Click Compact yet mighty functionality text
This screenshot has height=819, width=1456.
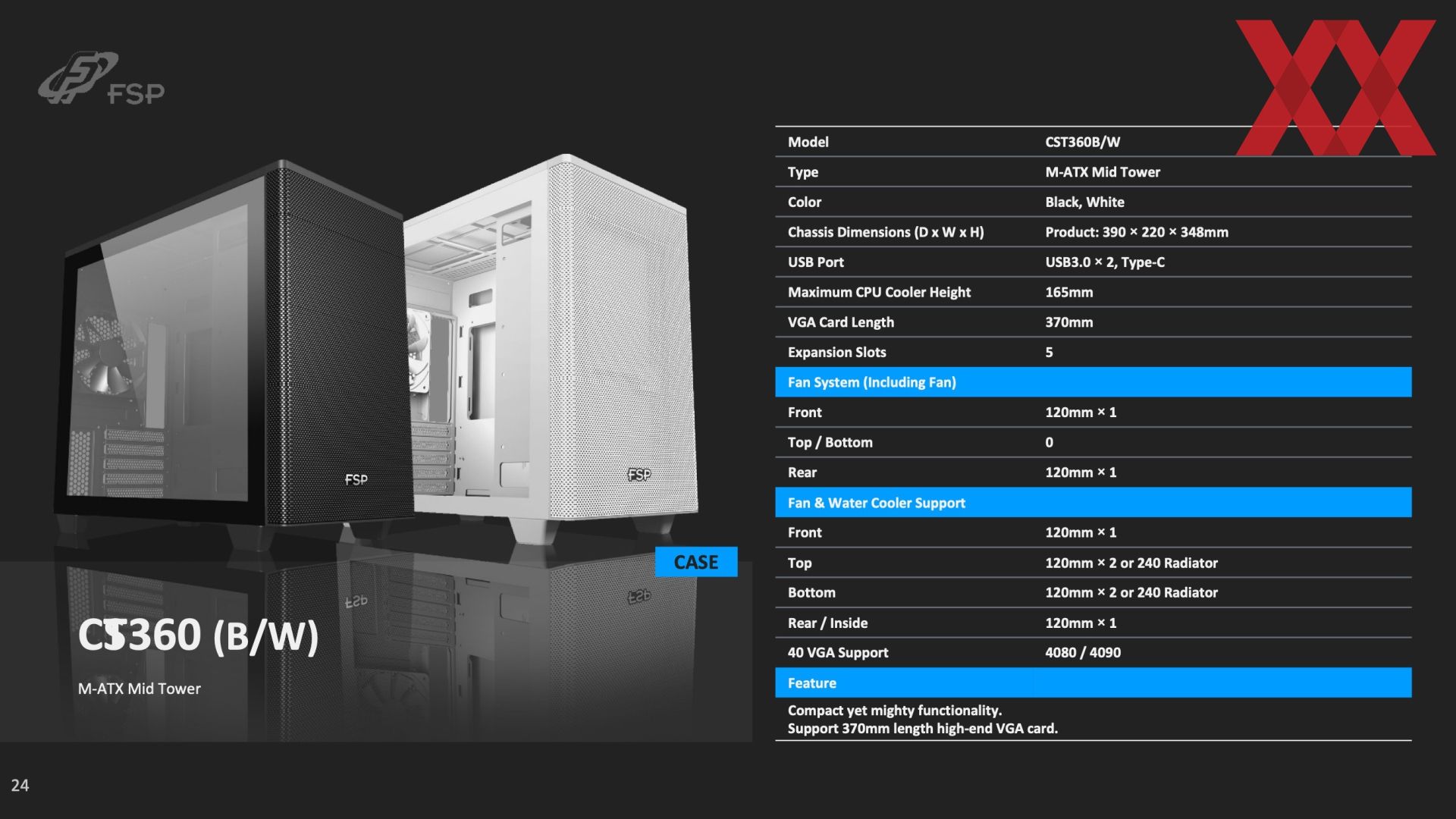click(x=894, y=711)
